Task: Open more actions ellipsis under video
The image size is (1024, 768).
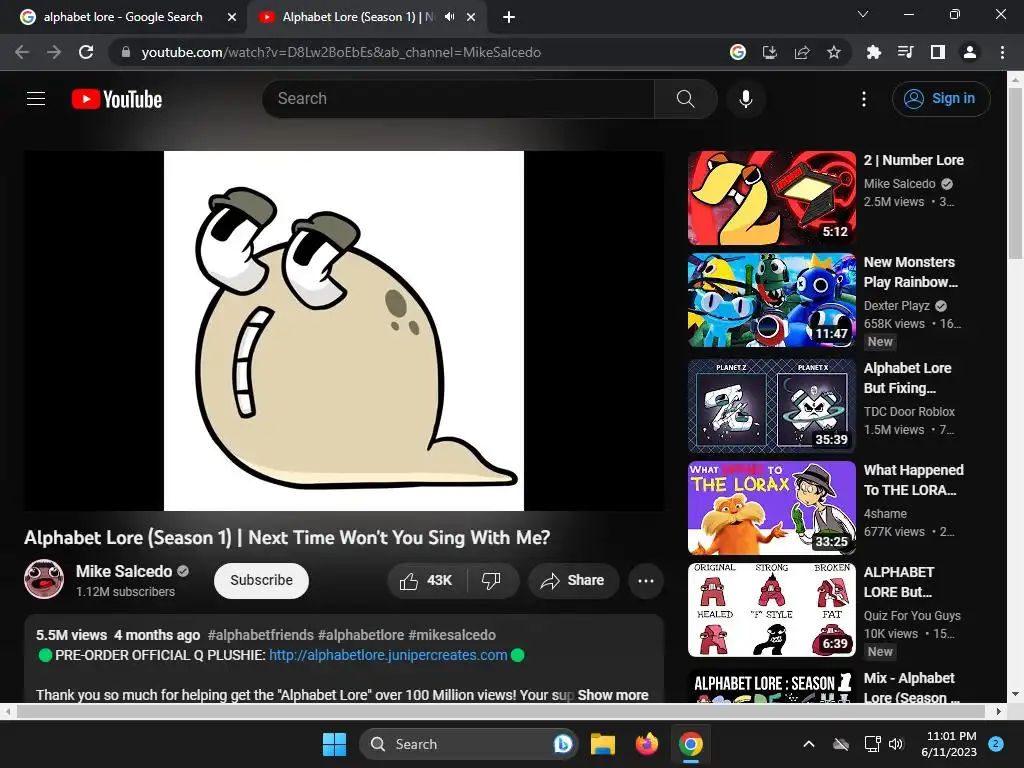Action: pos(646,581)
